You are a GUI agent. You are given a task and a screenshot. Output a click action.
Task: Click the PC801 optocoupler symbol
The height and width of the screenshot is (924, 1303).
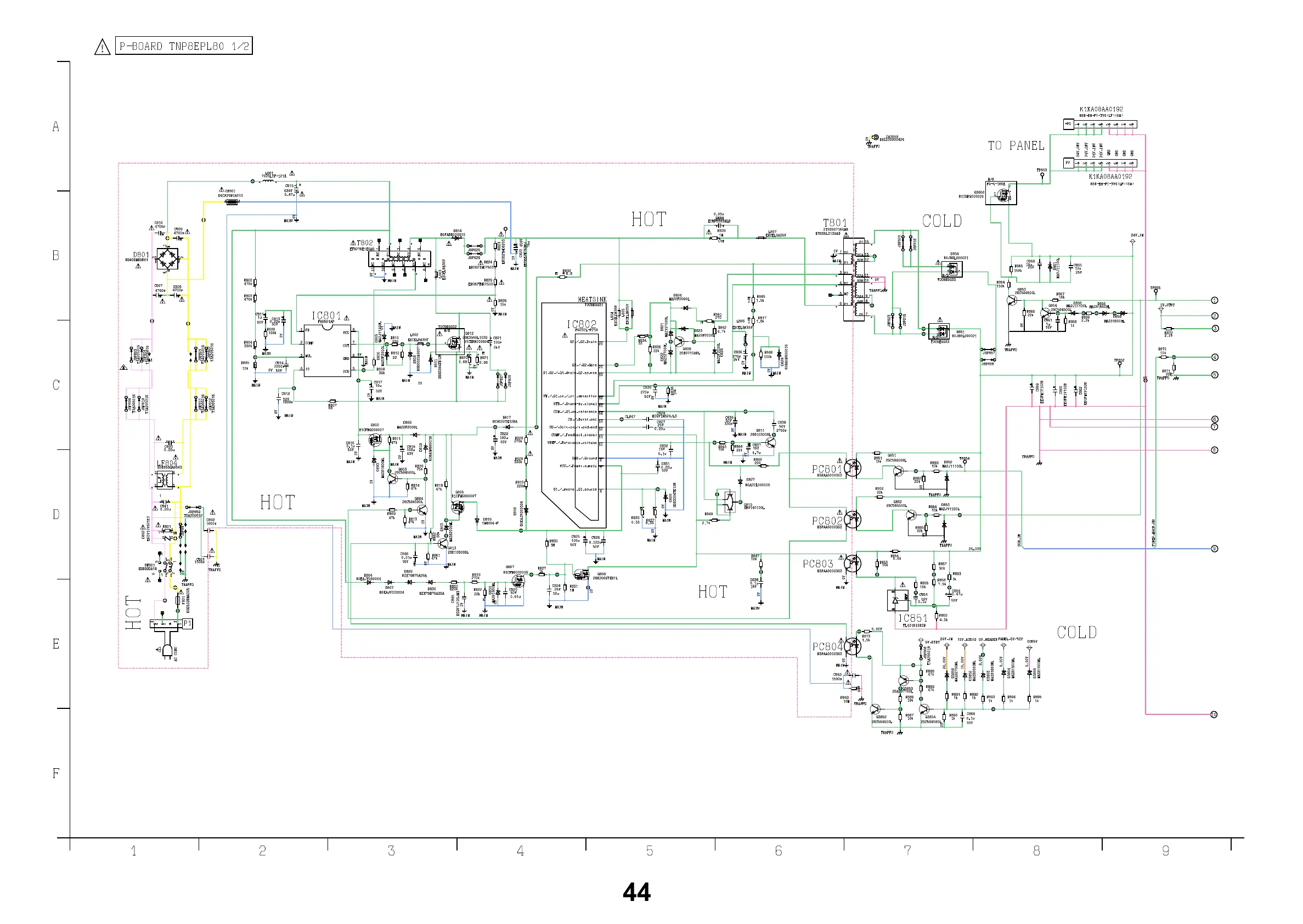pos(852,468)
